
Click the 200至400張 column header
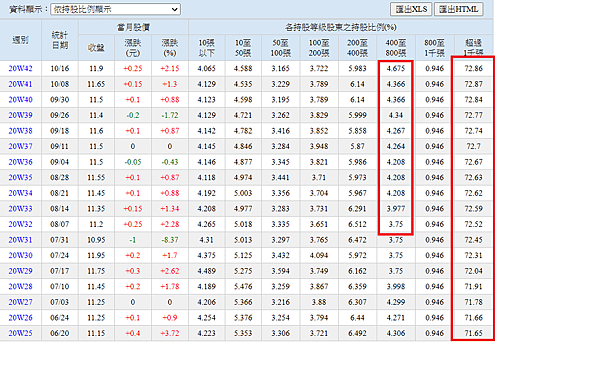(357, 48)
